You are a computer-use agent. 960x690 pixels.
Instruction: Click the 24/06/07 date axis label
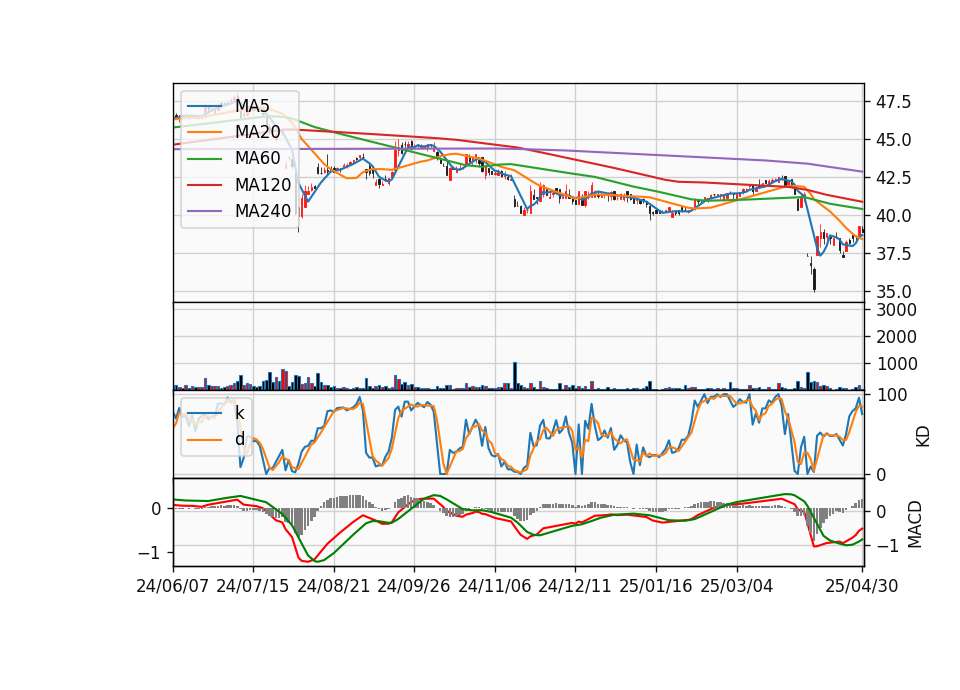[x=173, y=586]
